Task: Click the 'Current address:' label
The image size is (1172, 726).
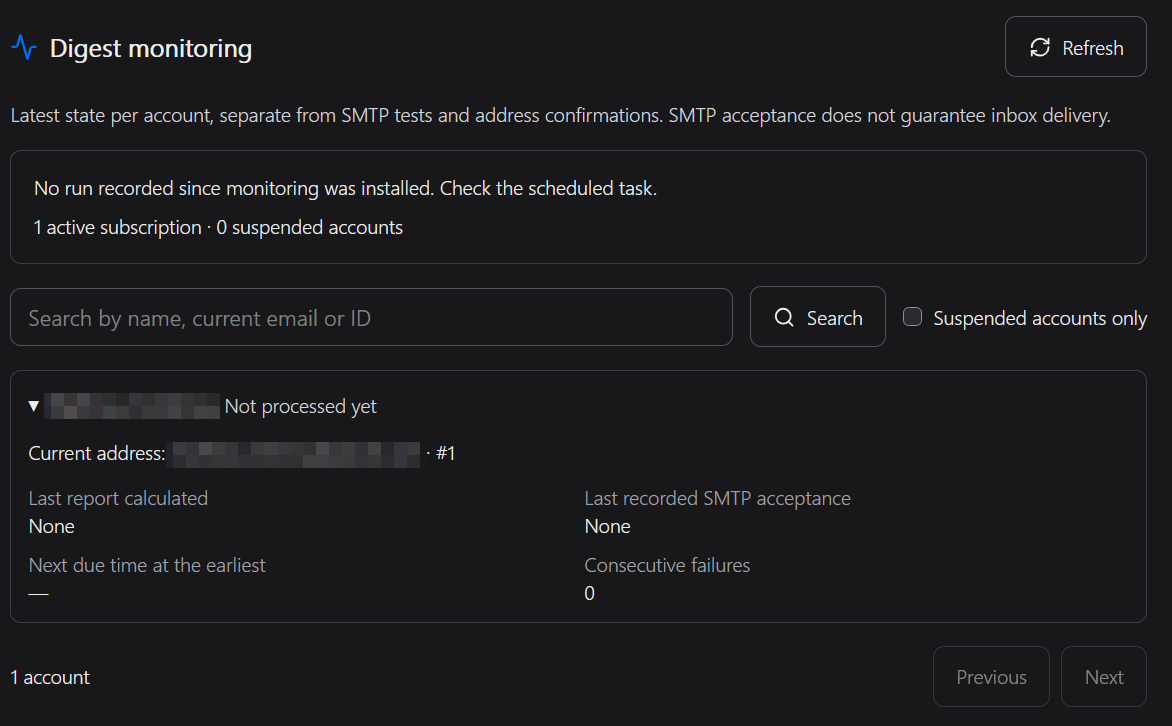Action: click(96, 453)
